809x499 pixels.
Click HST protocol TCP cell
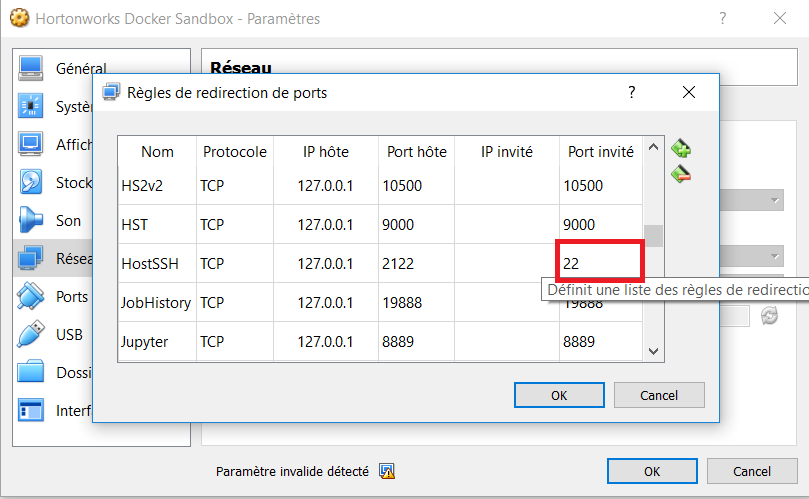pos(235,224)
